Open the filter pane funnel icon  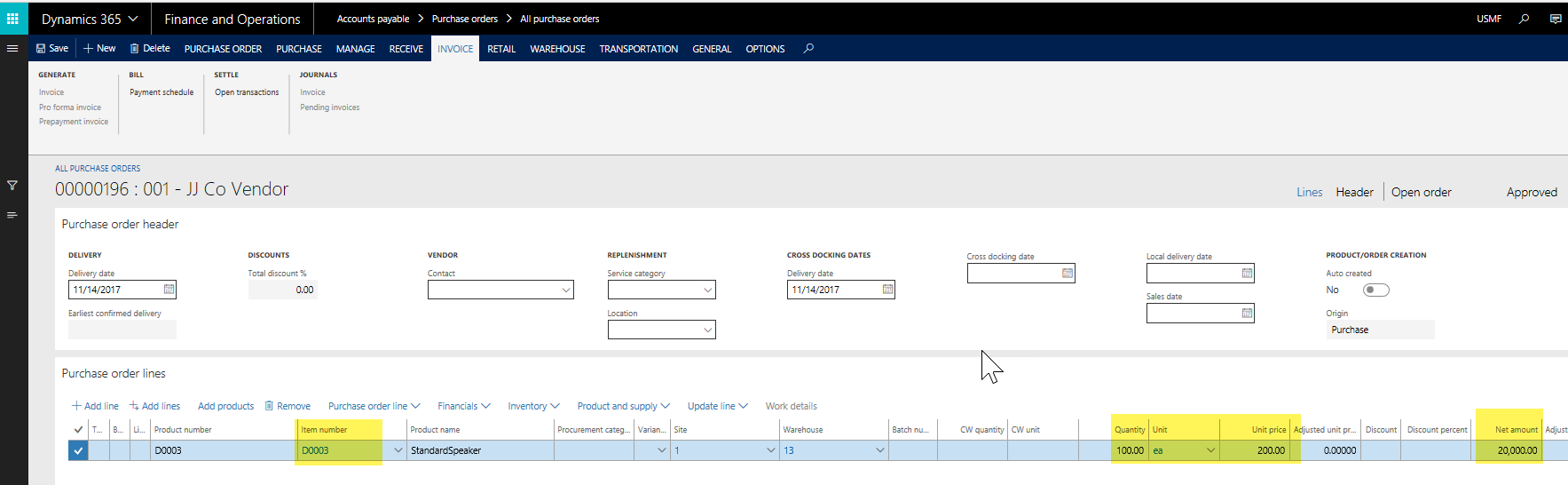12,186
